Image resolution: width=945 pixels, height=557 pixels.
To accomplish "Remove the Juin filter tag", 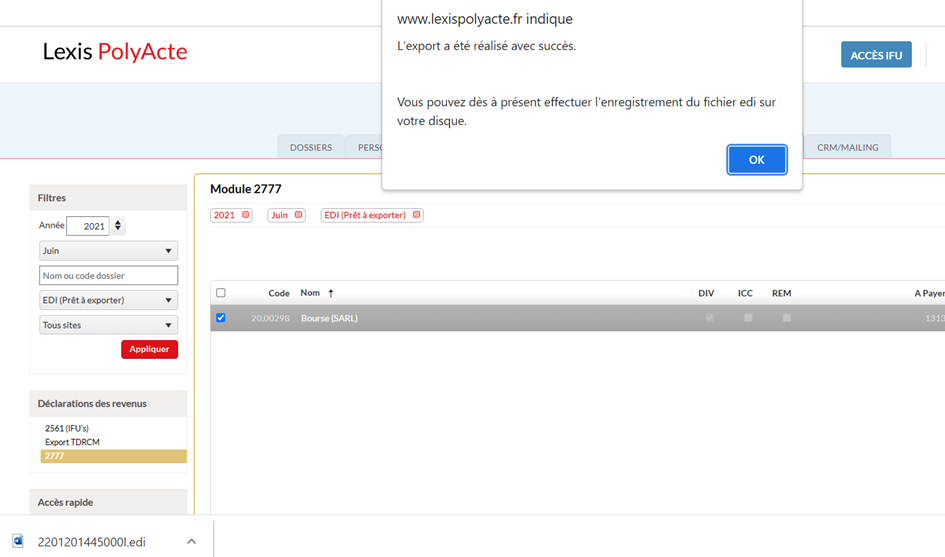I will click(x=298, y=215).
